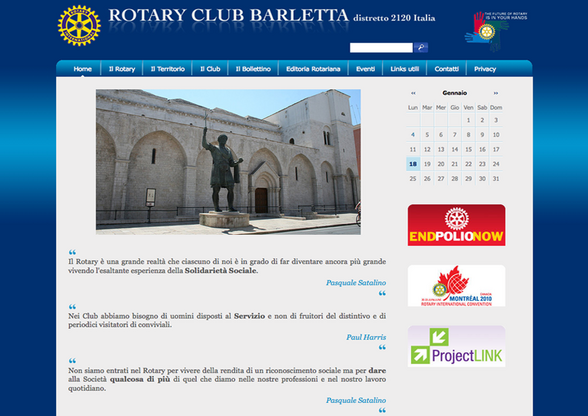Open the Links utili menu item
This screenshot has height=416, width=588.
405,69
